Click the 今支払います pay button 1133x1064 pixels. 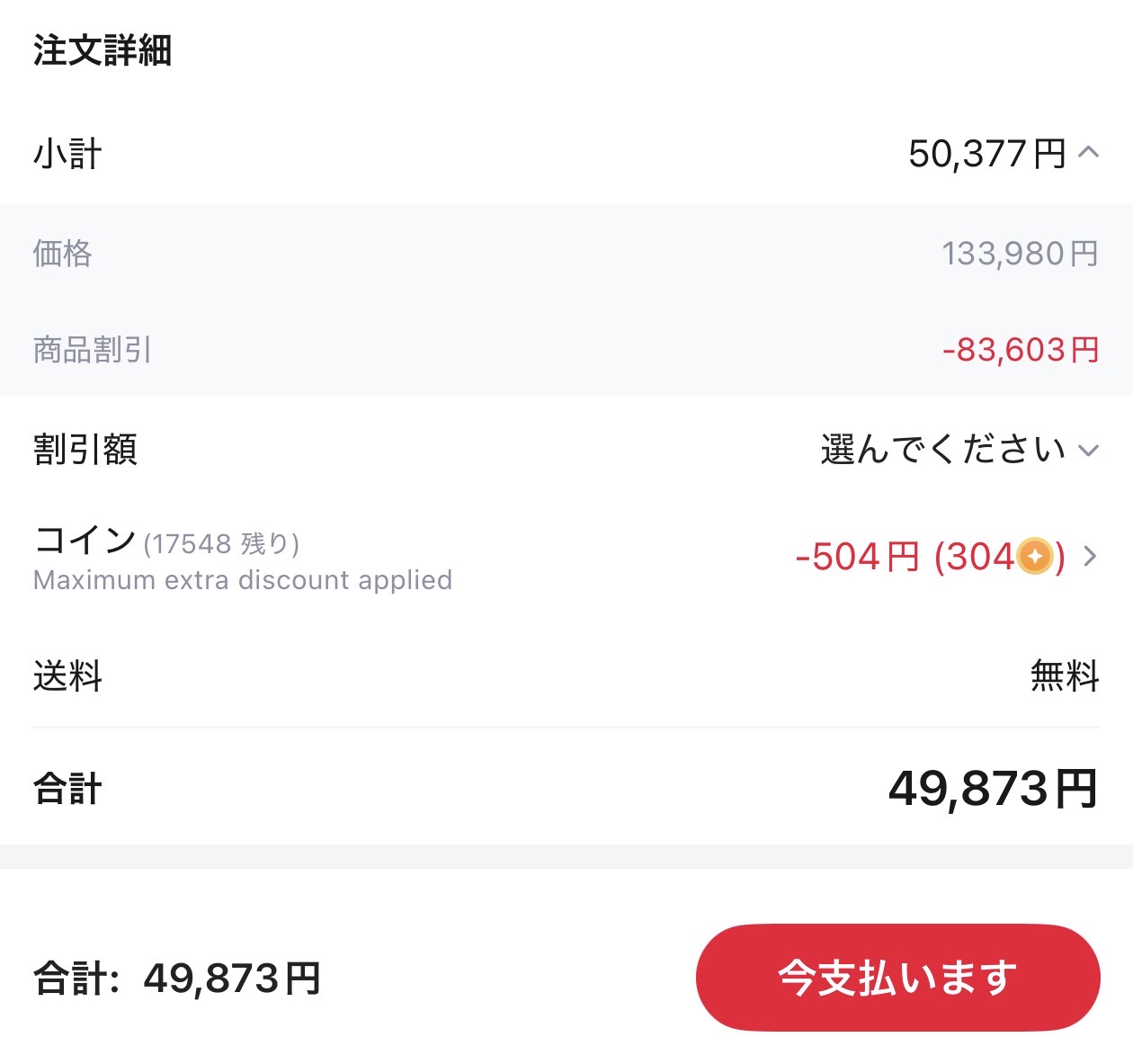coord(897,978)
